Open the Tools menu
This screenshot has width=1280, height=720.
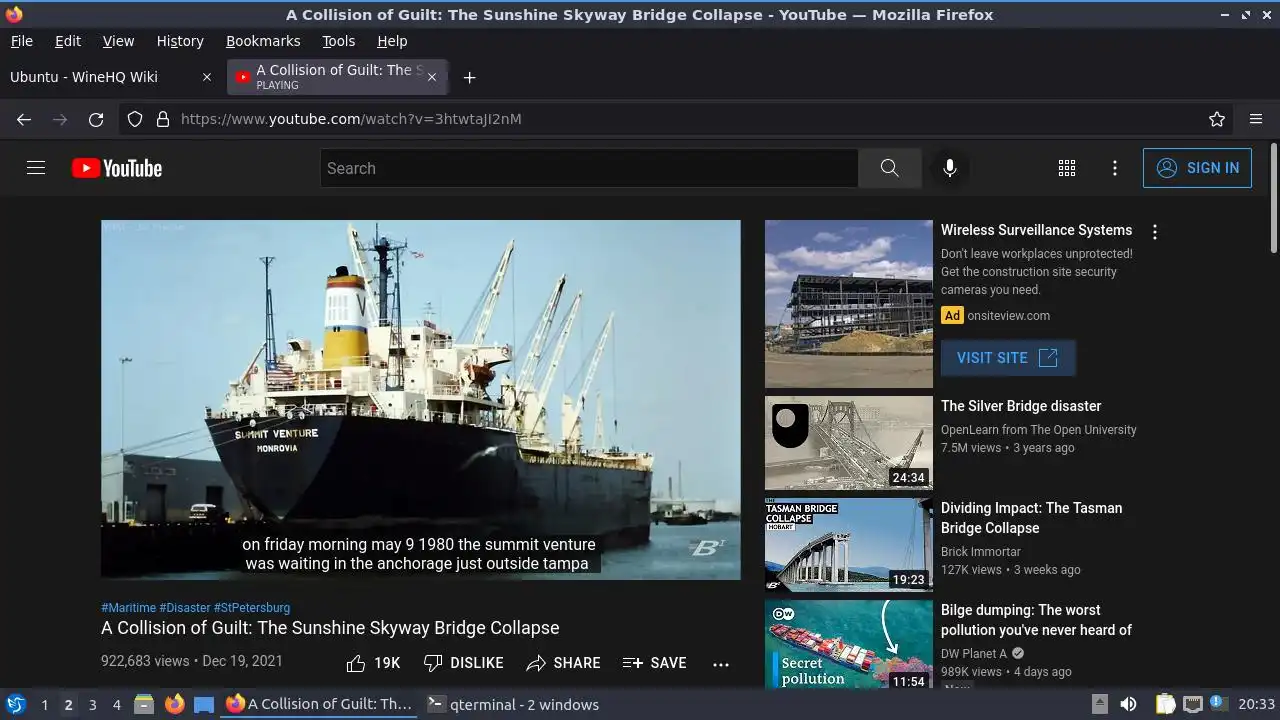[339, 41]
